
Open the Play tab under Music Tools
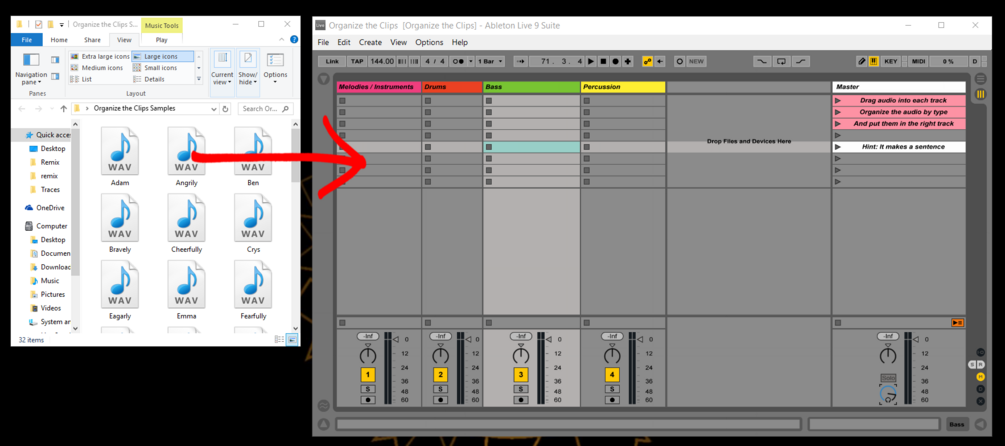[x=162, y=40]
